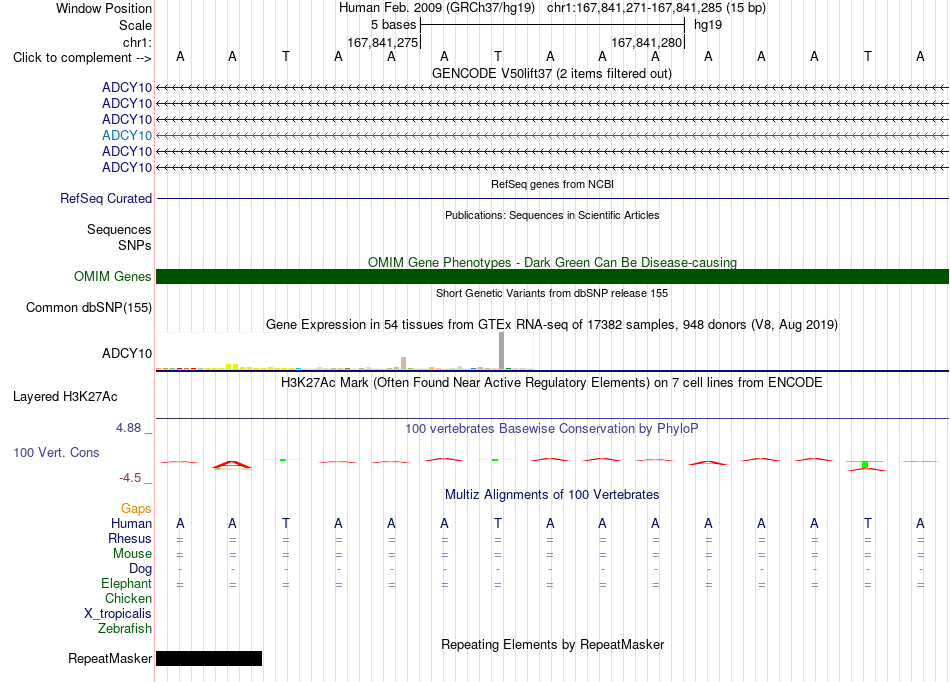This screenshot has width=950, height=682.
Task: Open the GTEx Gene Expression track title
Action: [x=552, y=325]
